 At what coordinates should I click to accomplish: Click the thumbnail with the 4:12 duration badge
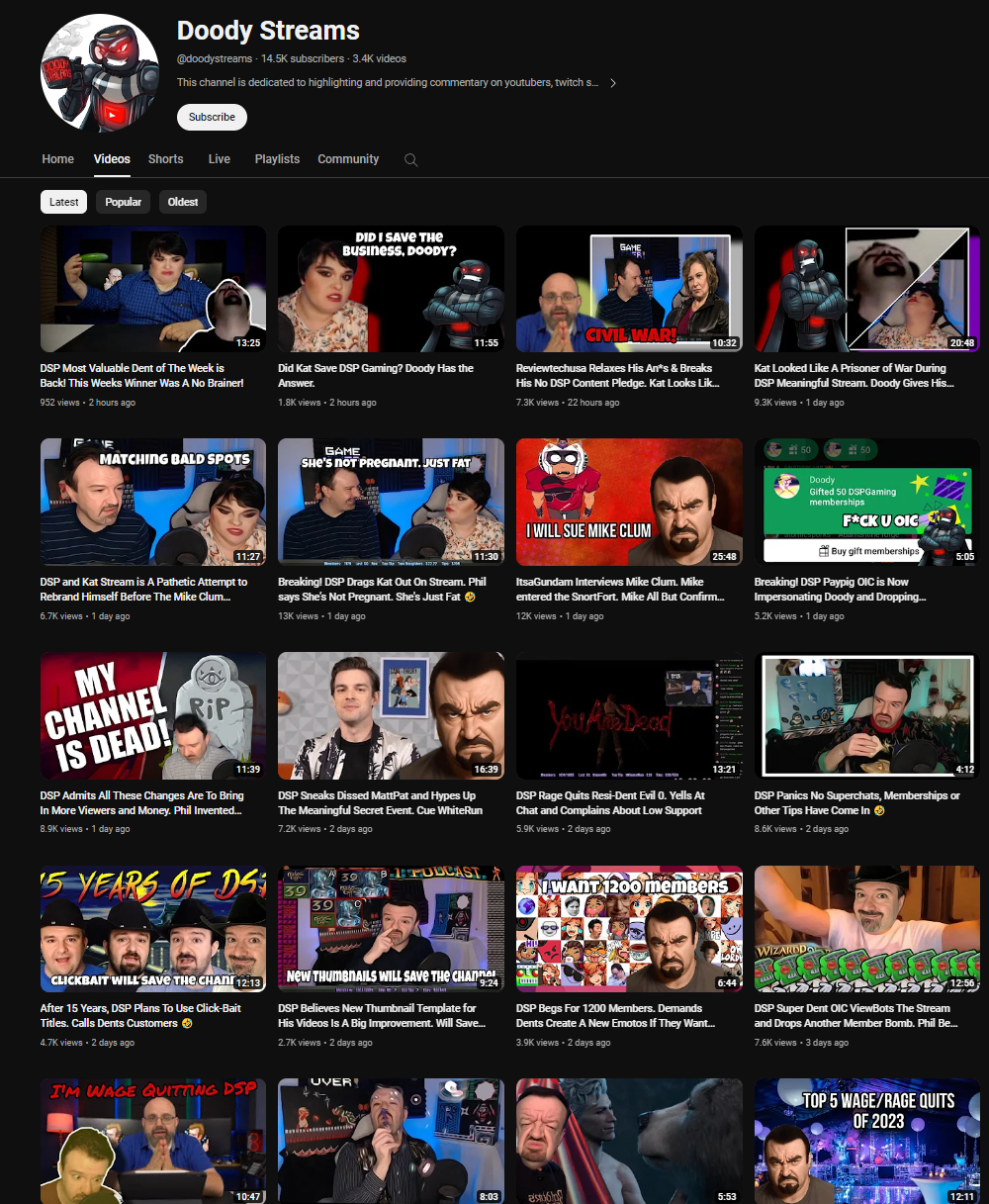coord(867,715)
